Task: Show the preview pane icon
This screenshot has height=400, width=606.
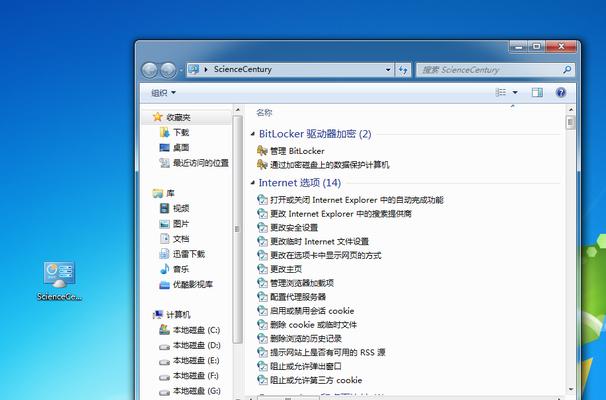Action: 537,92
